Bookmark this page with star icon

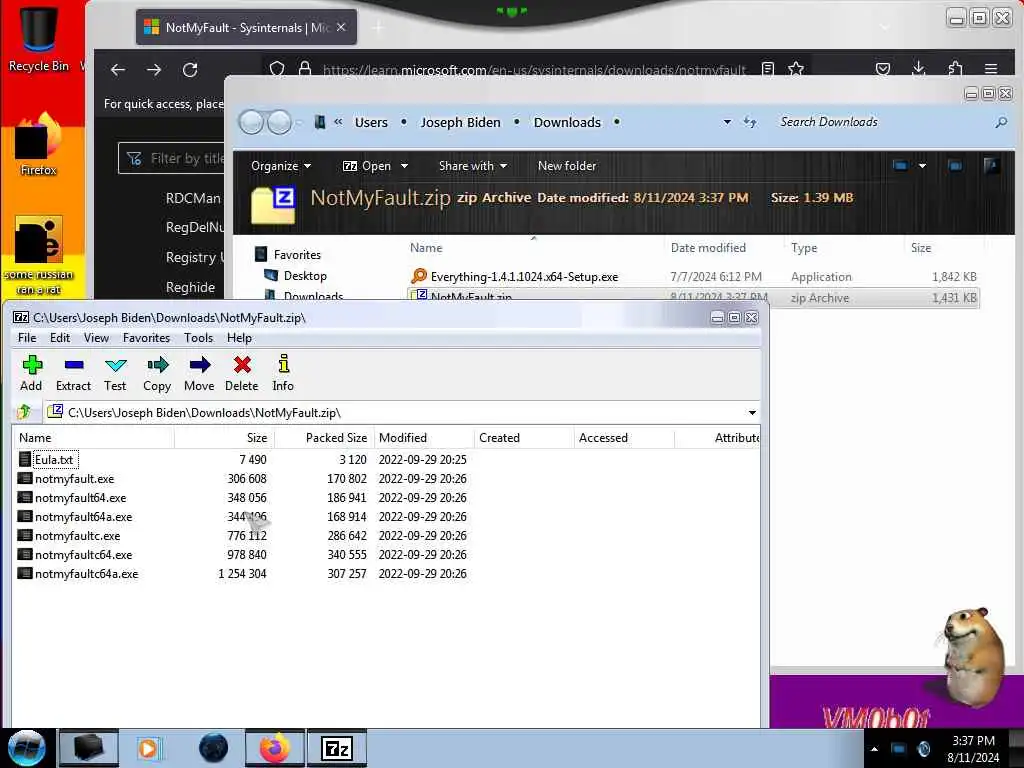tap(795, 69)
